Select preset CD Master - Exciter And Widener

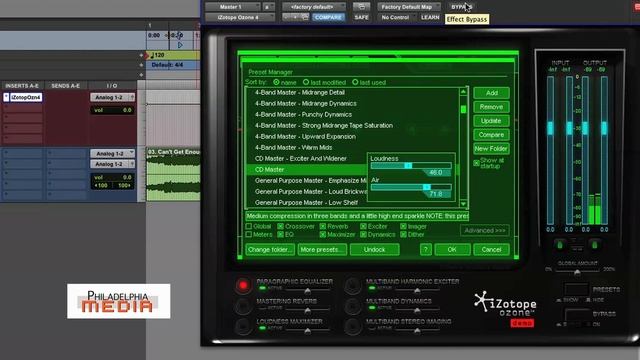[301, 159]
